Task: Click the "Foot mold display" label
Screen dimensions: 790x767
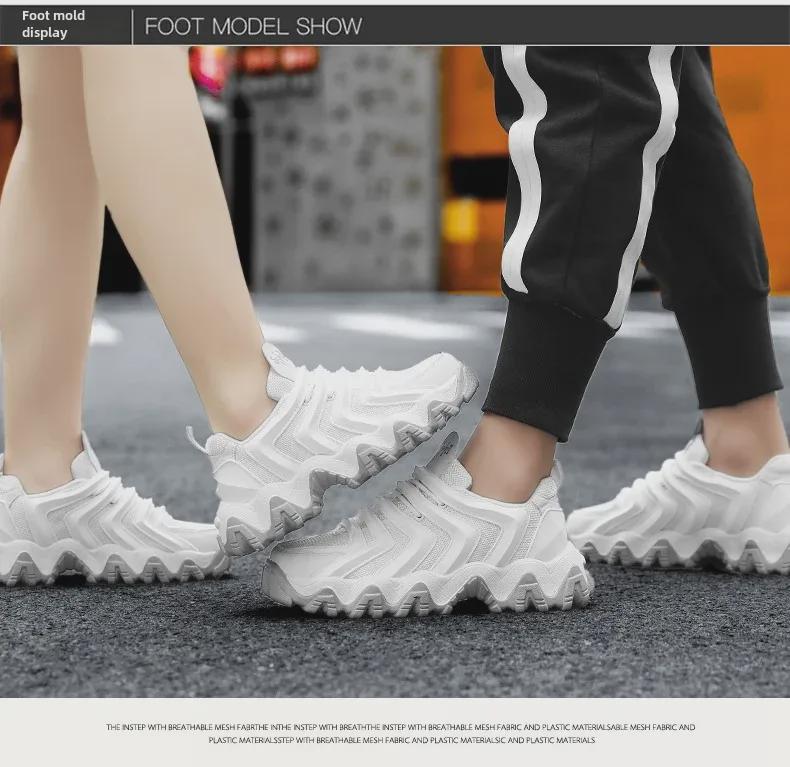Action: 53,24
